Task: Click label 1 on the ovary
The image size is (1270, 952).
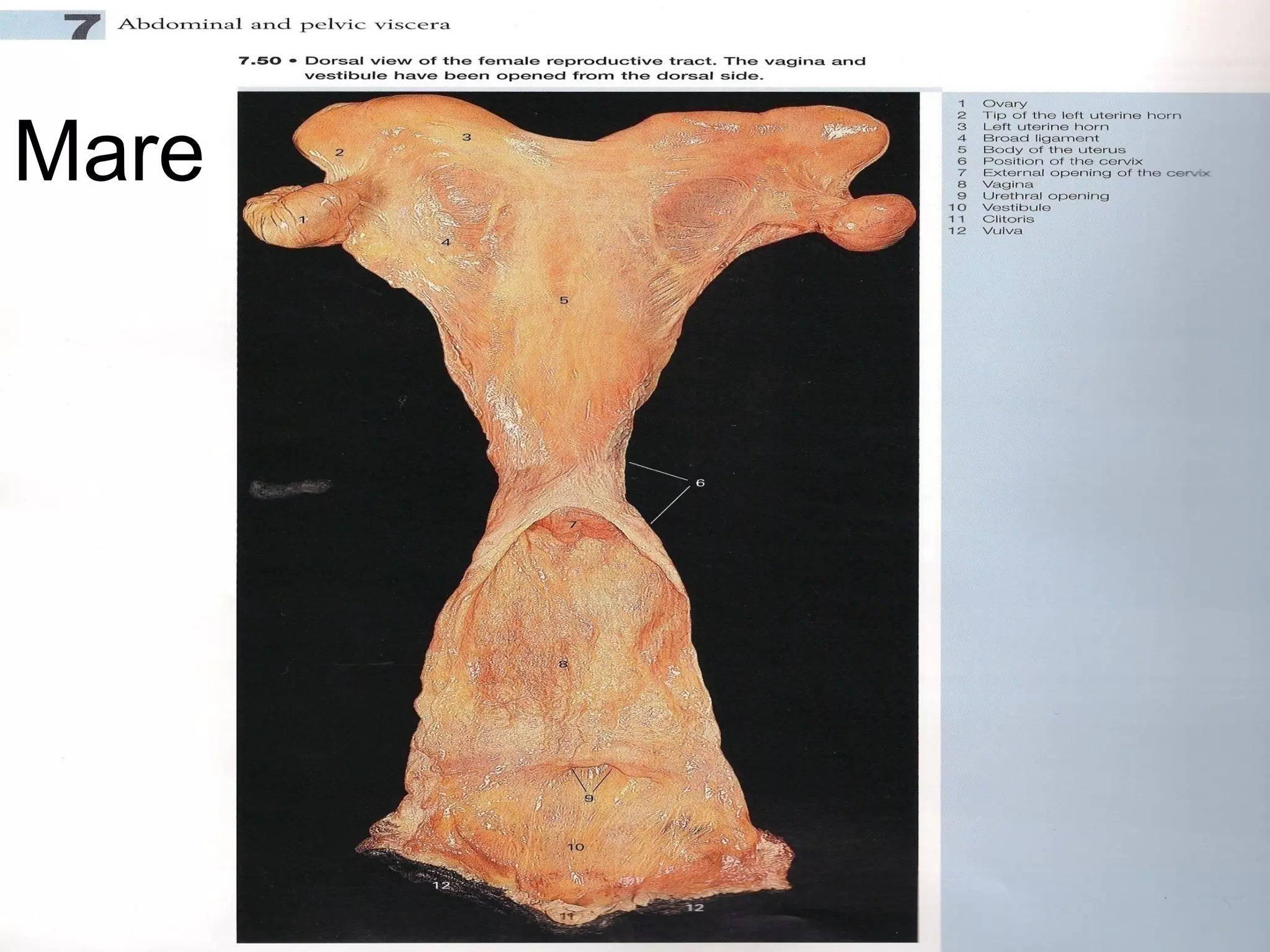Action: (303, 219)
